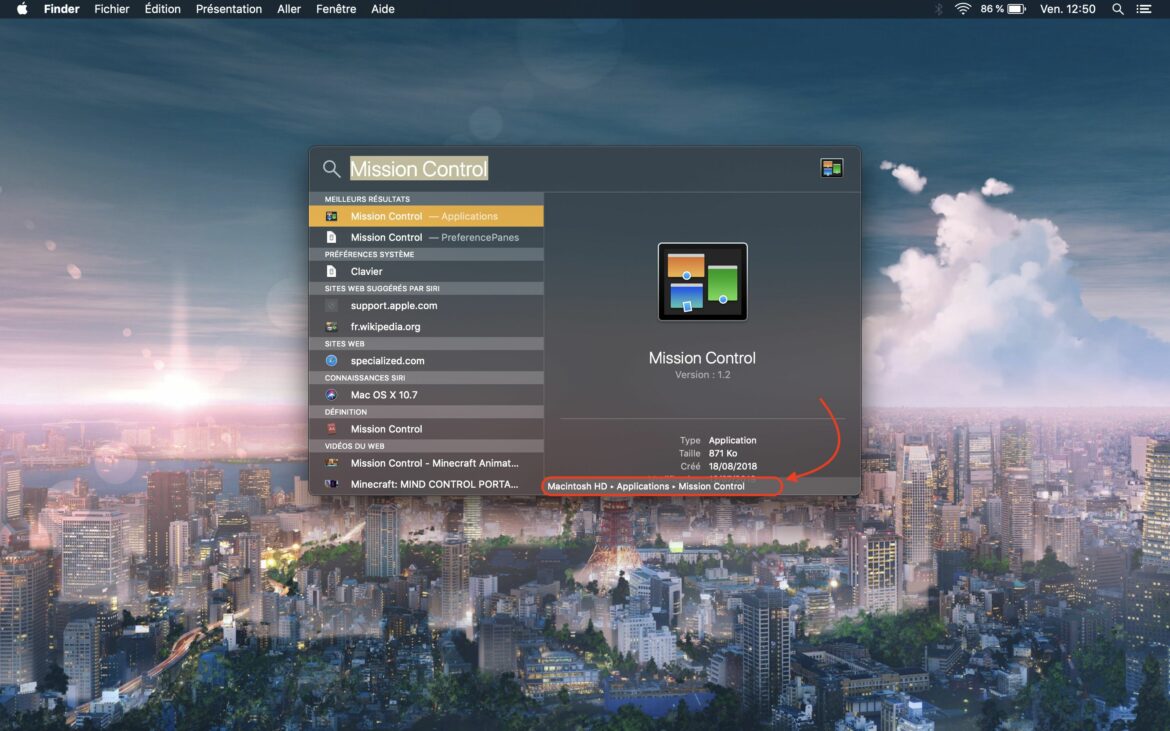
Task: Open the Fichier menu
Action: coord(112,9)
